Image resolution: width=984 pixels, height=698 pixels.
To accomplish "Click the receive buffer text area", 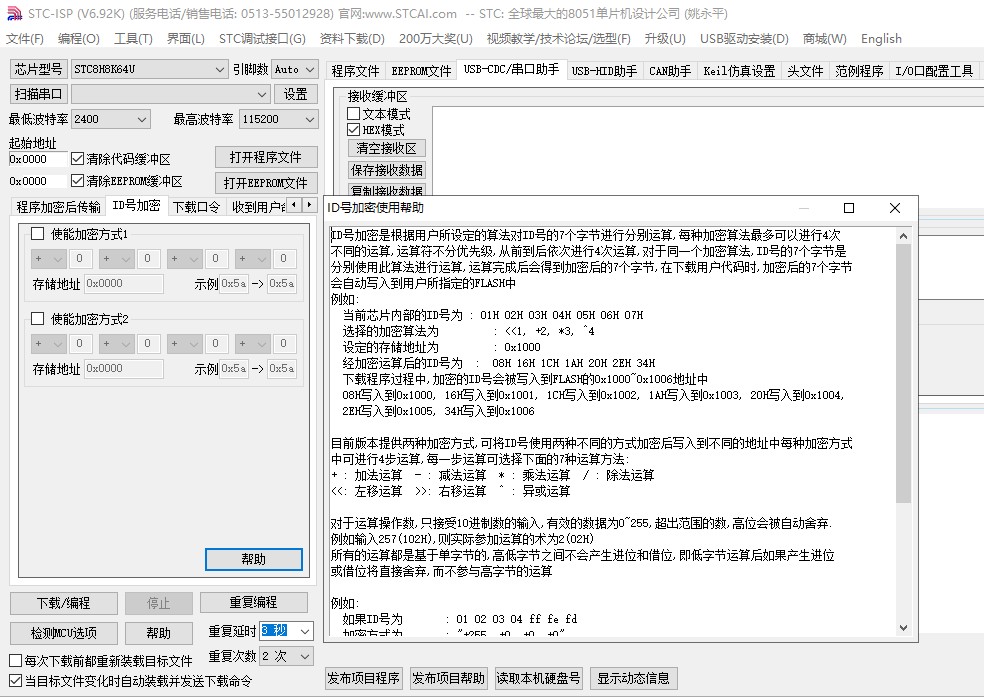I will [708, 149].
